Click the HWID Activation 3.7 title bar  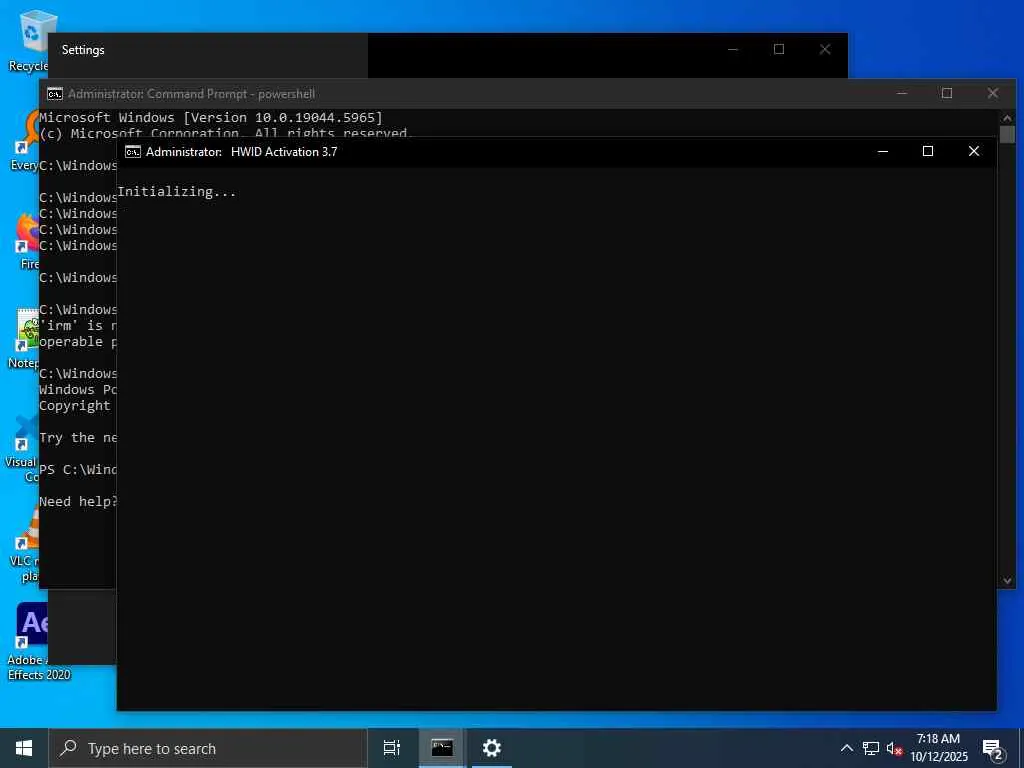click(x=496, y=152)
